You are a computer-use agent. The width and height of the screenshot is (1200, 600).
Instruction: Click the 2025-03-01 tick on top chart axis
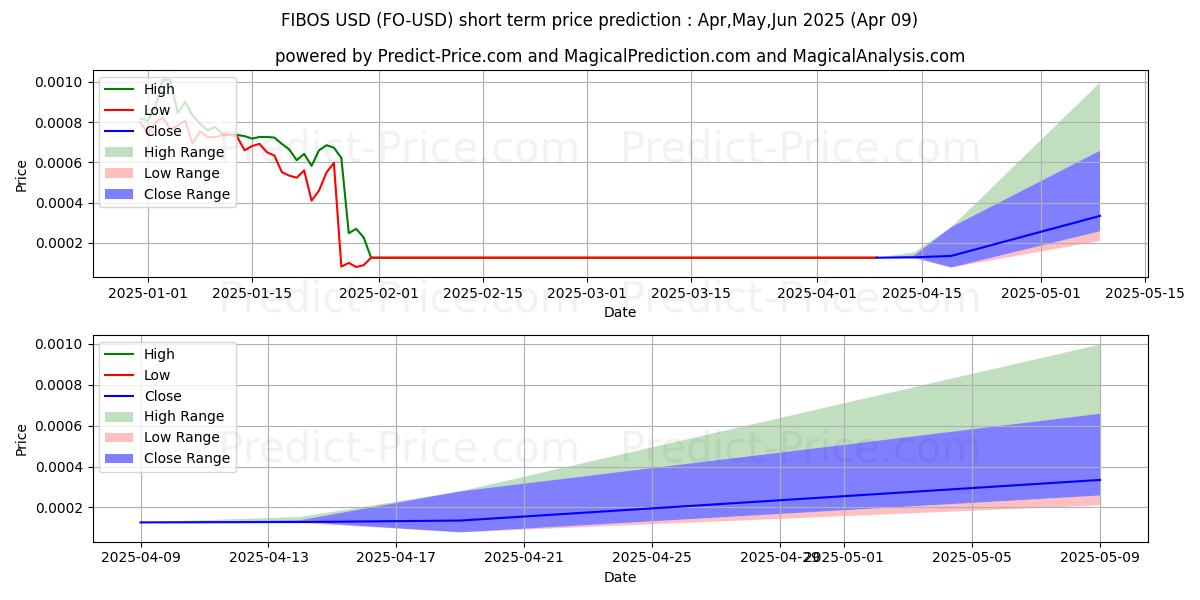tap(587, 293)
